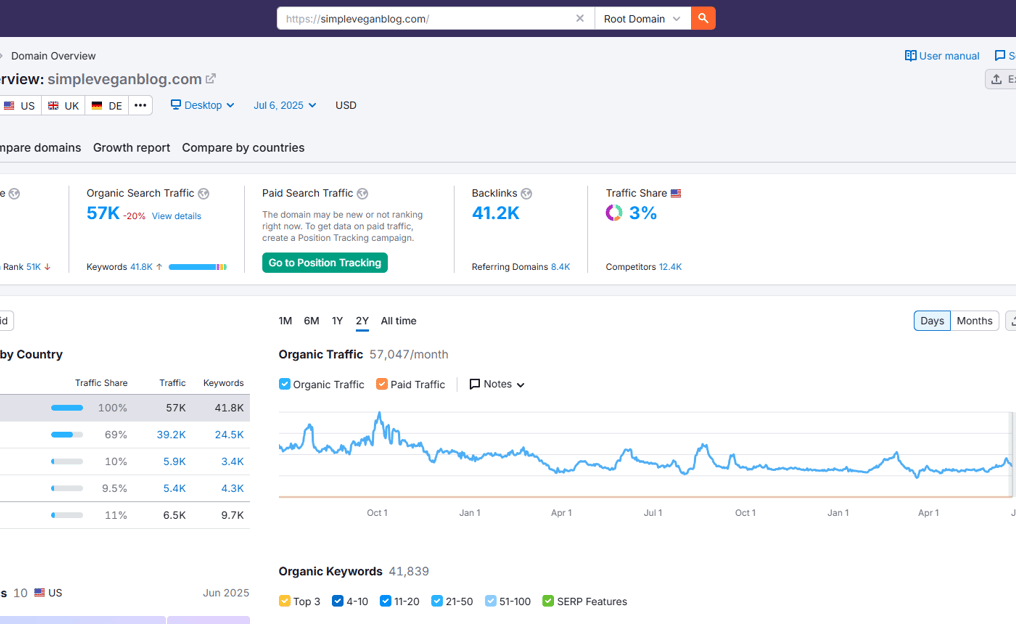Toggle the Organic Traffic checkbox

(x=284, y=384)
